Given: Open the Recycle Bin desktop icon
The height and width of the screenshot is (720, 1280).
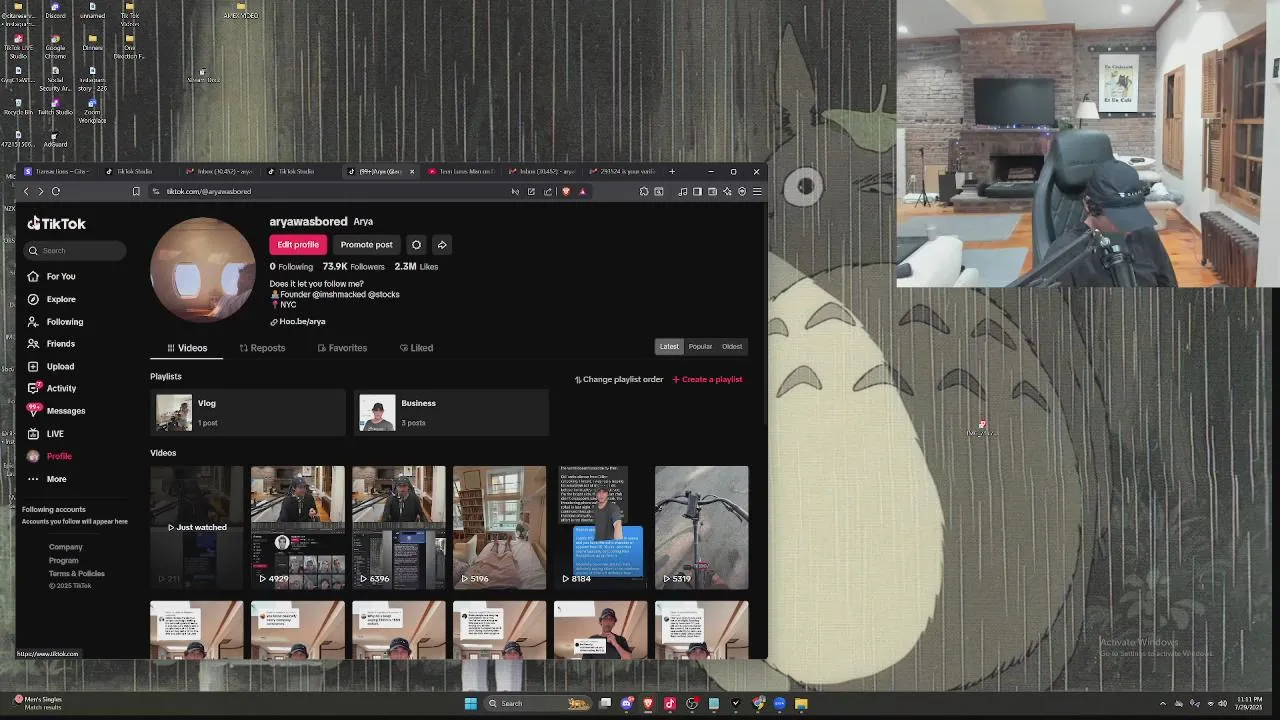Looking at the screenshot, I should pyautogui.click(x=18, y=108).
